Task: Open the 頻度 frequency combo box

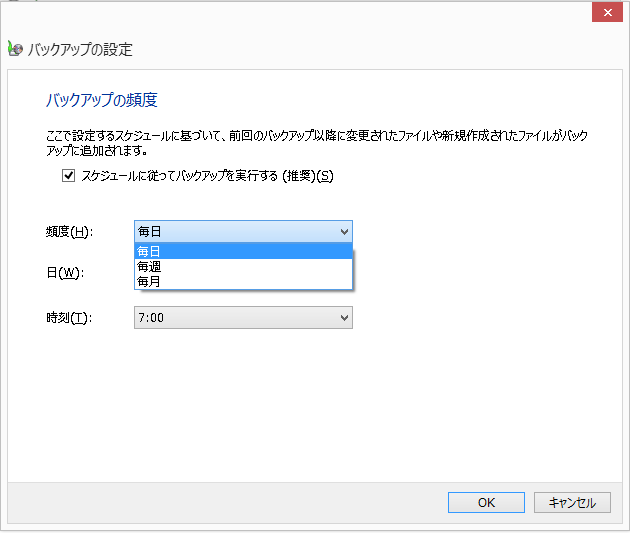Action: [243, 231]
